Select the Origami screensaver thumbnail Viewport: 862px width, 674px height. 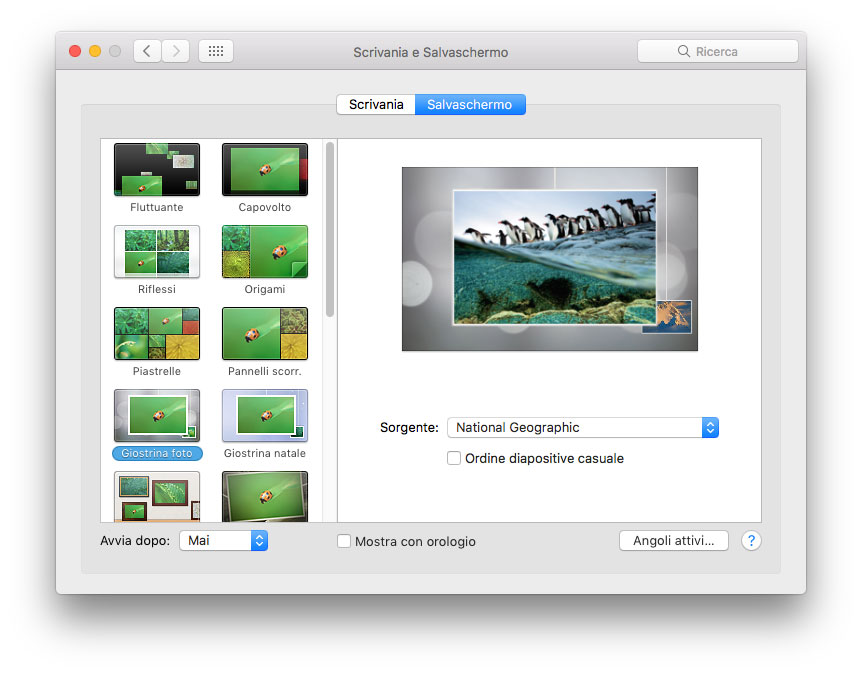264,251
